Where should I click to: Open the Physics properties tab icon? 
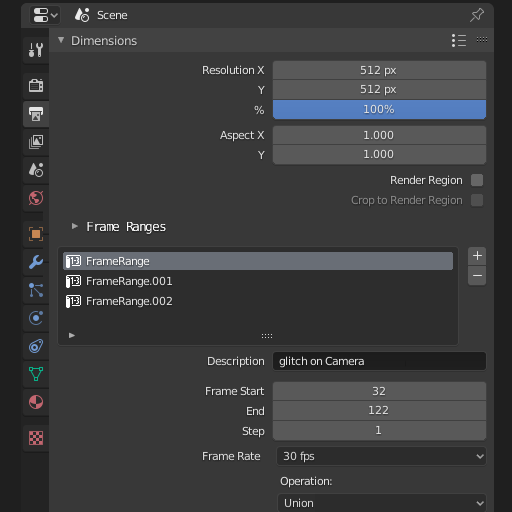click(36, 318)
